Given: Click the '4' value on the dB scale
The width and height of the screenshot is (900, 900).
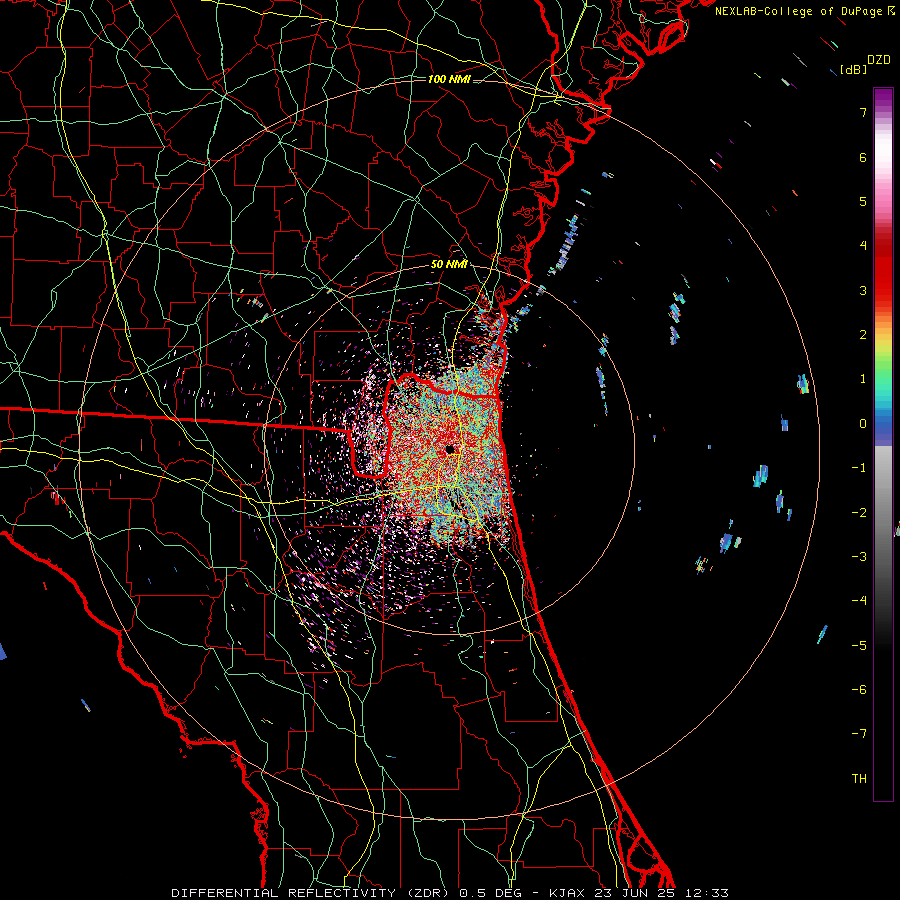Looking at the screenshot, I should (x=863, y=246).
